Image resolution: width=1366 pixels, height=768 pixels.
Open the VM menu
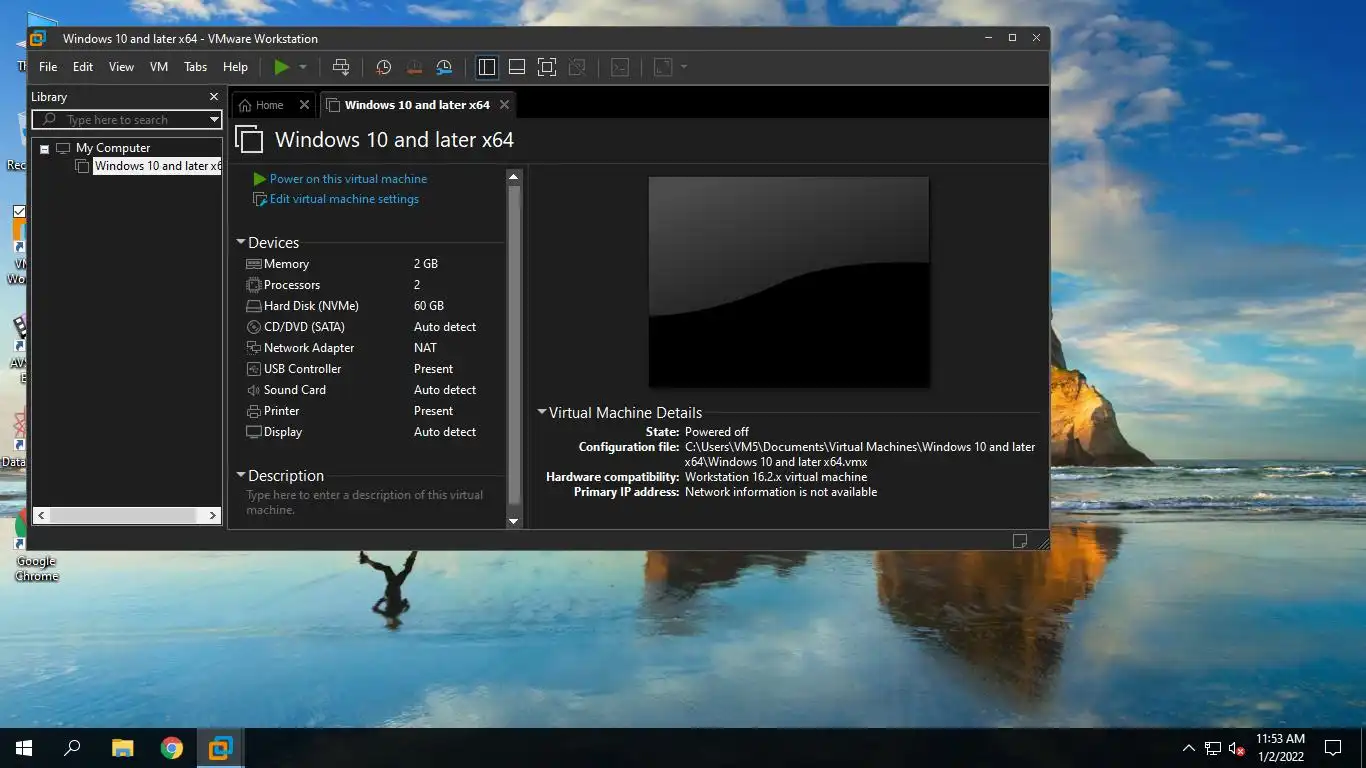[159, 67]
